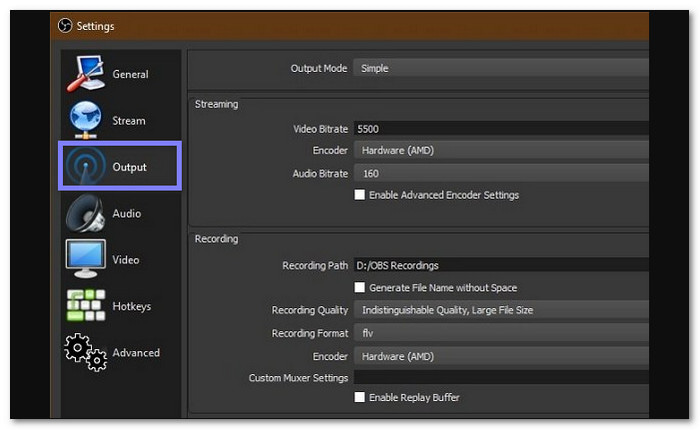Click the OBS logo in title bar
Screen dimensions: 700x430
click(65, 25)
